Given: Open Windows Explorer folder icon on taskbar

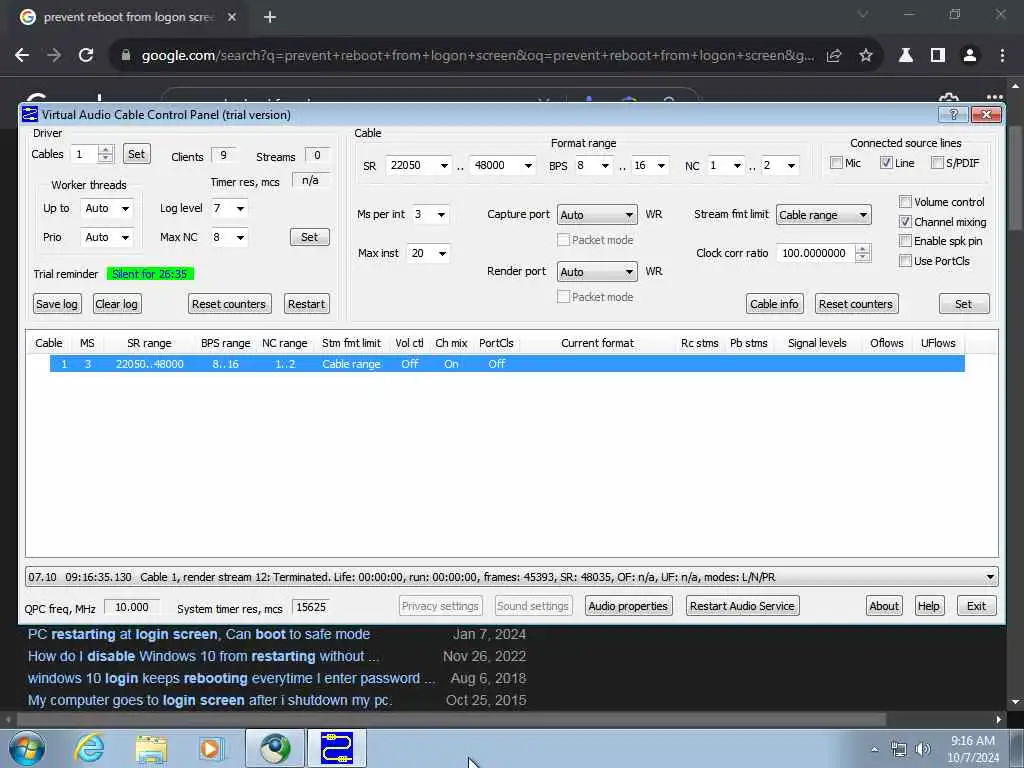Looking at the screenshot, I should tap(152, 748).
